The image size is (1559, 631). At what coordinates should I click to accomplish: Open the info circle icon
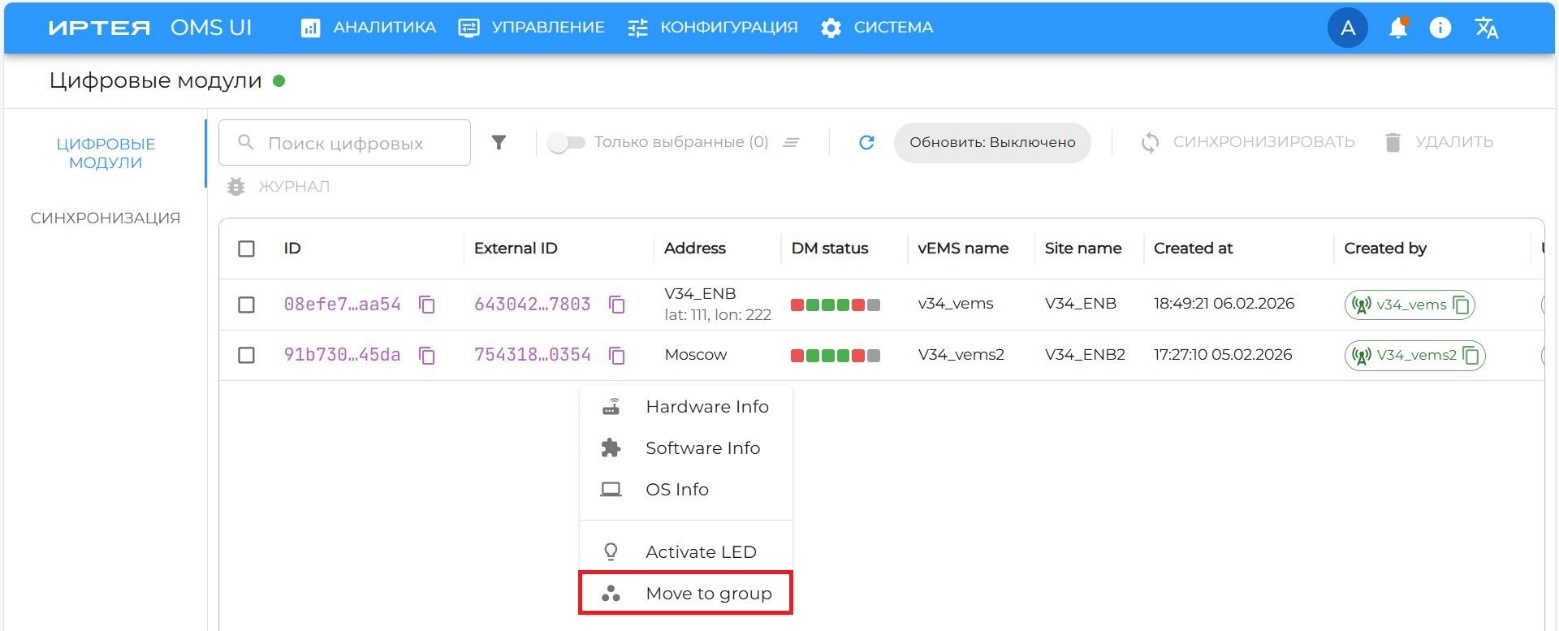[1440, 28]
